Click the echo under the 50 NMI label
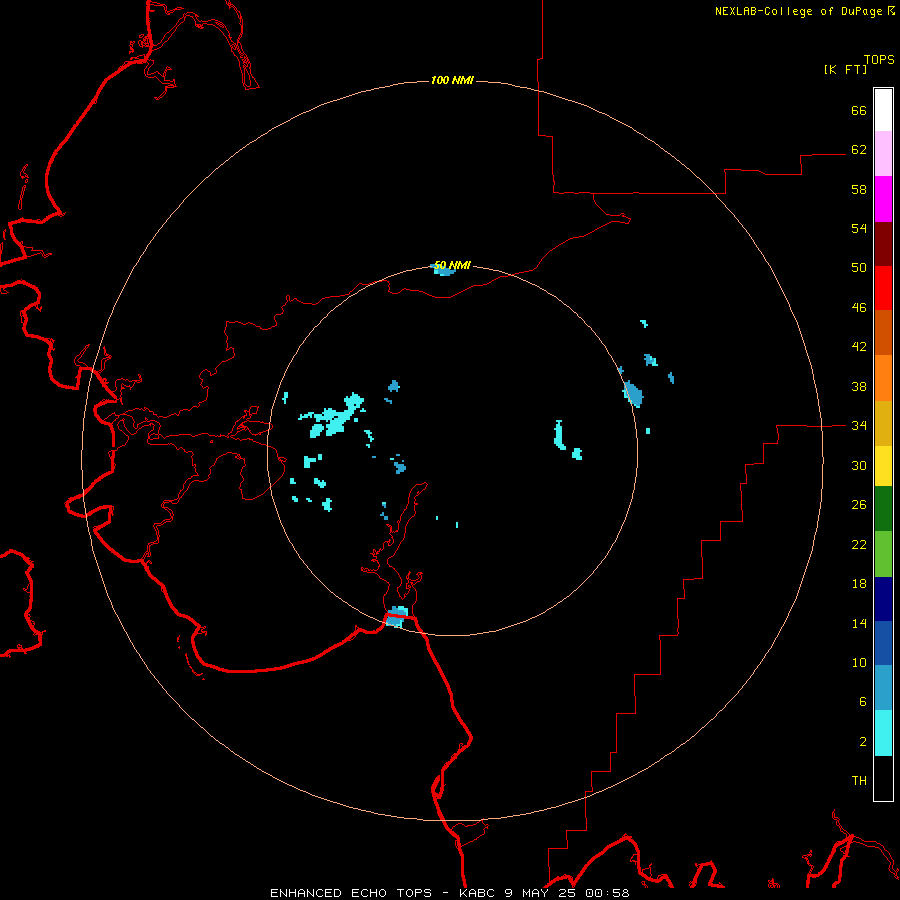The image size is (900, 900). point(444,270)
